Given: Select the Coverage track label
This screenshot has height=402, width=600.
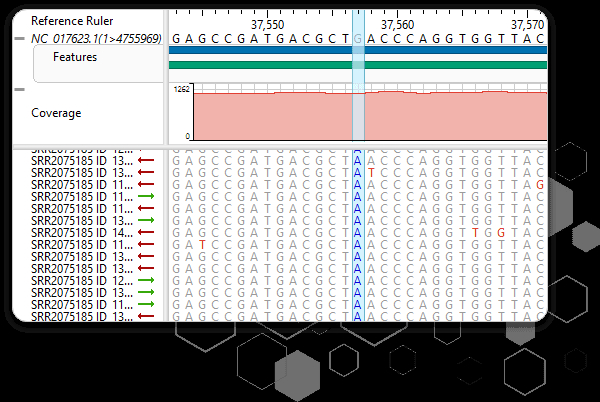Looking at the screenshot, I should point(56,113).
